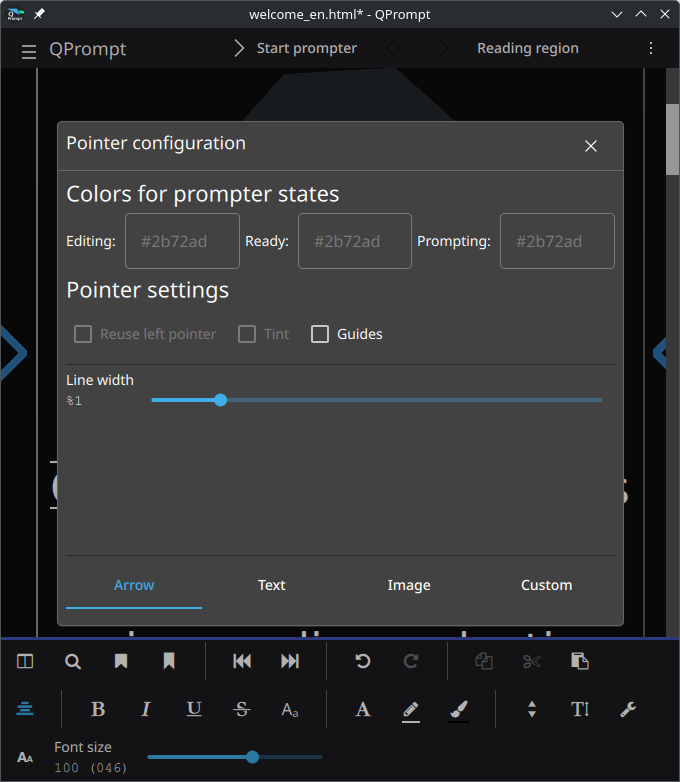Toggle bold formatting
Image resolution: width=680 pixels, height=782 pixels.
[x=98, y=709]
